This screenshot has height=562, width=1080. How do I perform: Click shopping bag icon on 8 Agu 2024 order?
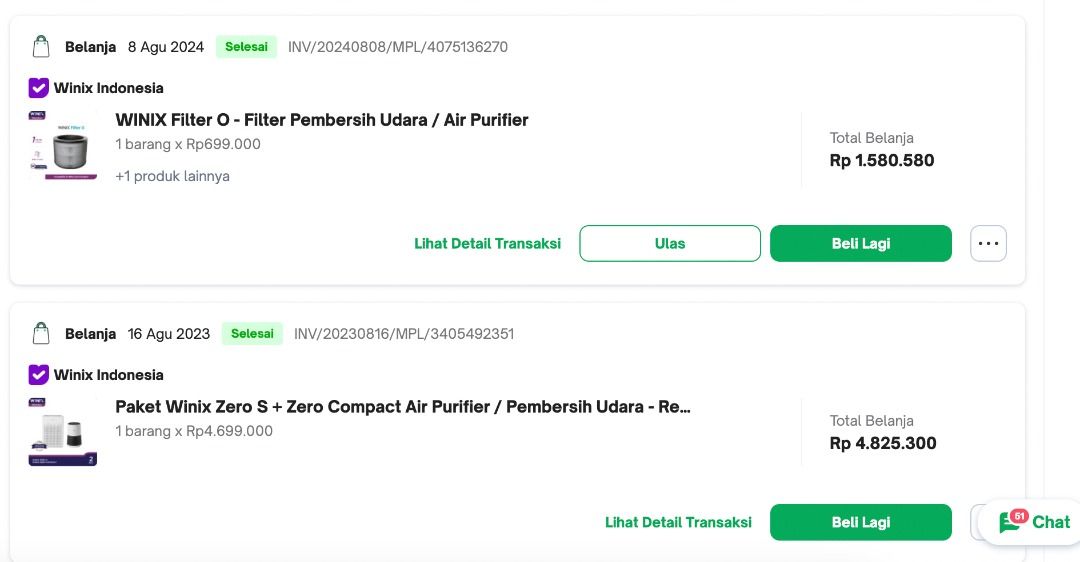click(x=41, y=47)
